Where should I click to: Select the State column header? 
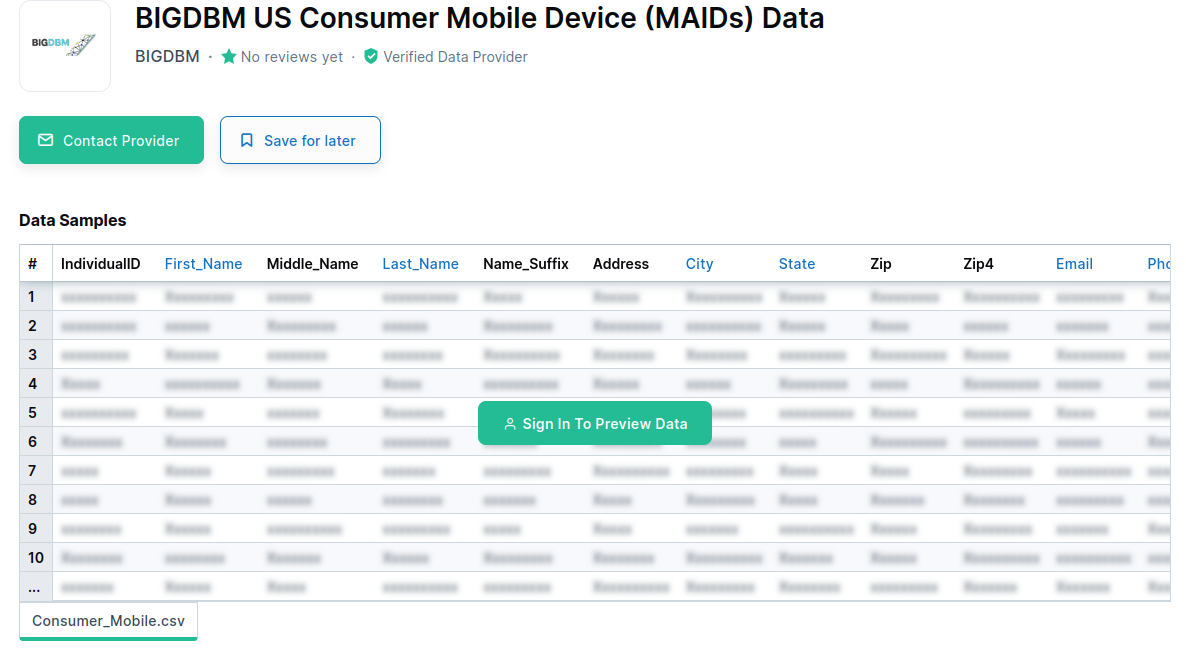tap(796, 264)
